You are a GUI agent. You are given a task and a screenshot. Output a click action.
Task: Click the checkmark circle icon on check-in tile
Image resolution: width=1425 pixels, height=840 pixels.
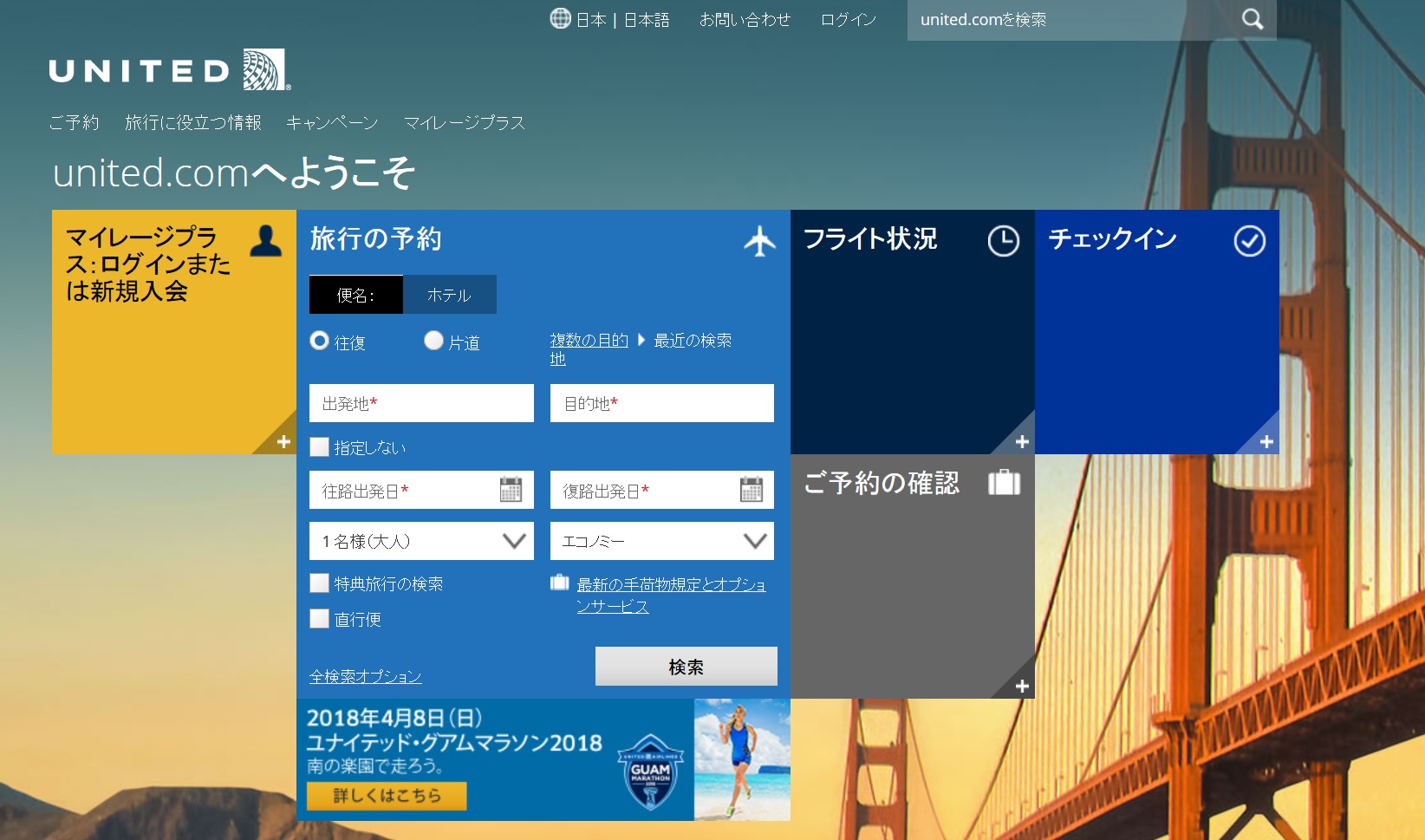(1250, 241)
